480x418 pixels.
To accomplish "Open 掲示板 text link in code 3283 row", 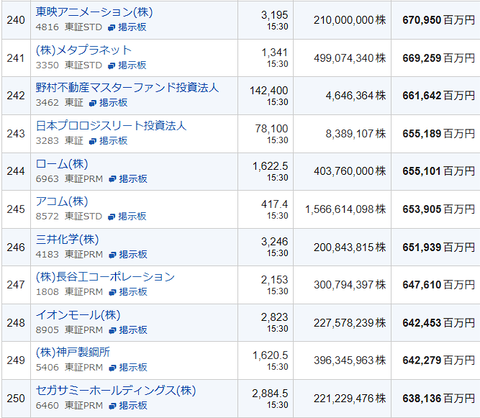I will pyautogui.click(x=113, y=141).
